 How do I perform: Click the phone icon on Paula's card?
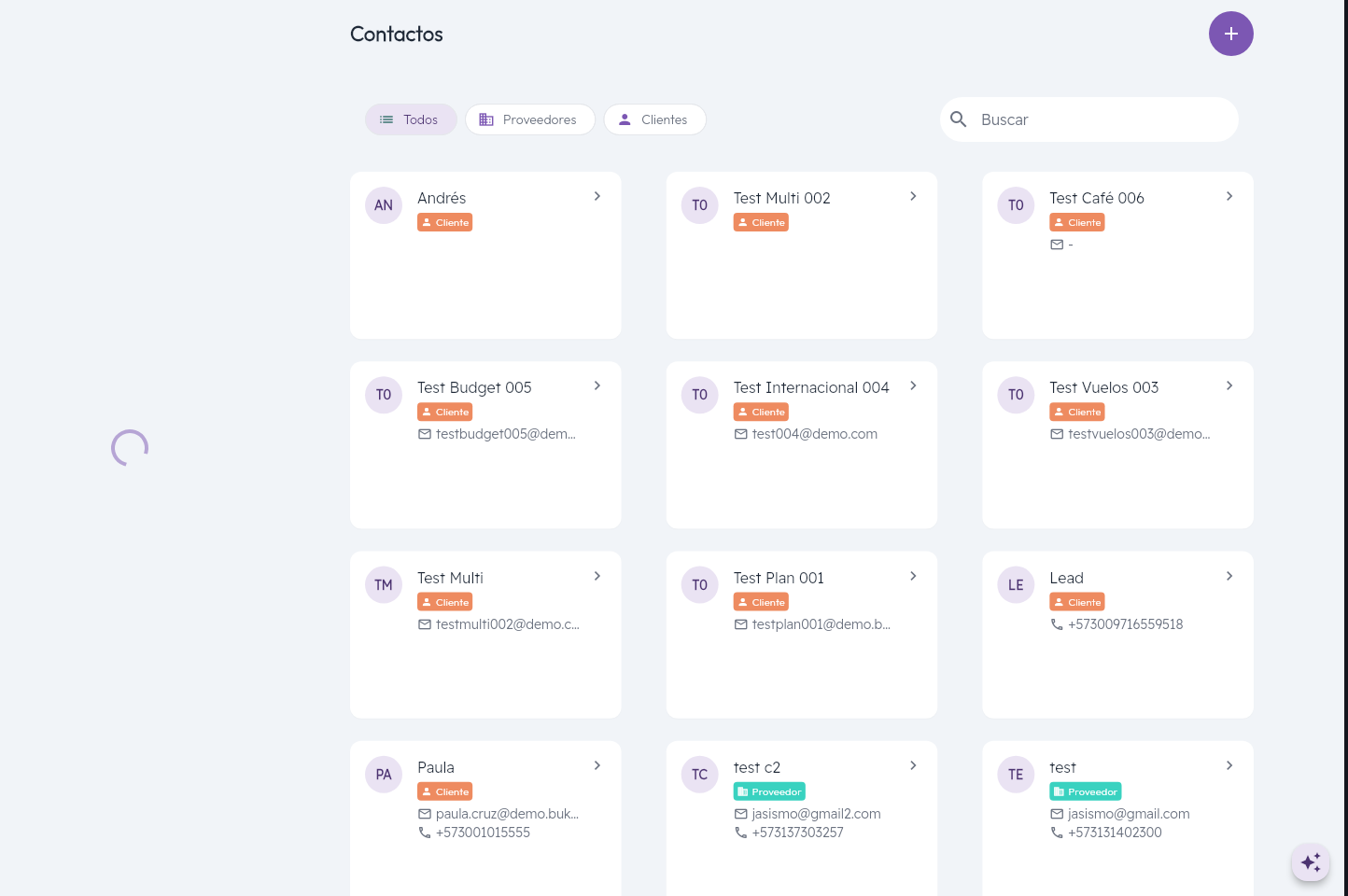[x=425, y=833]
